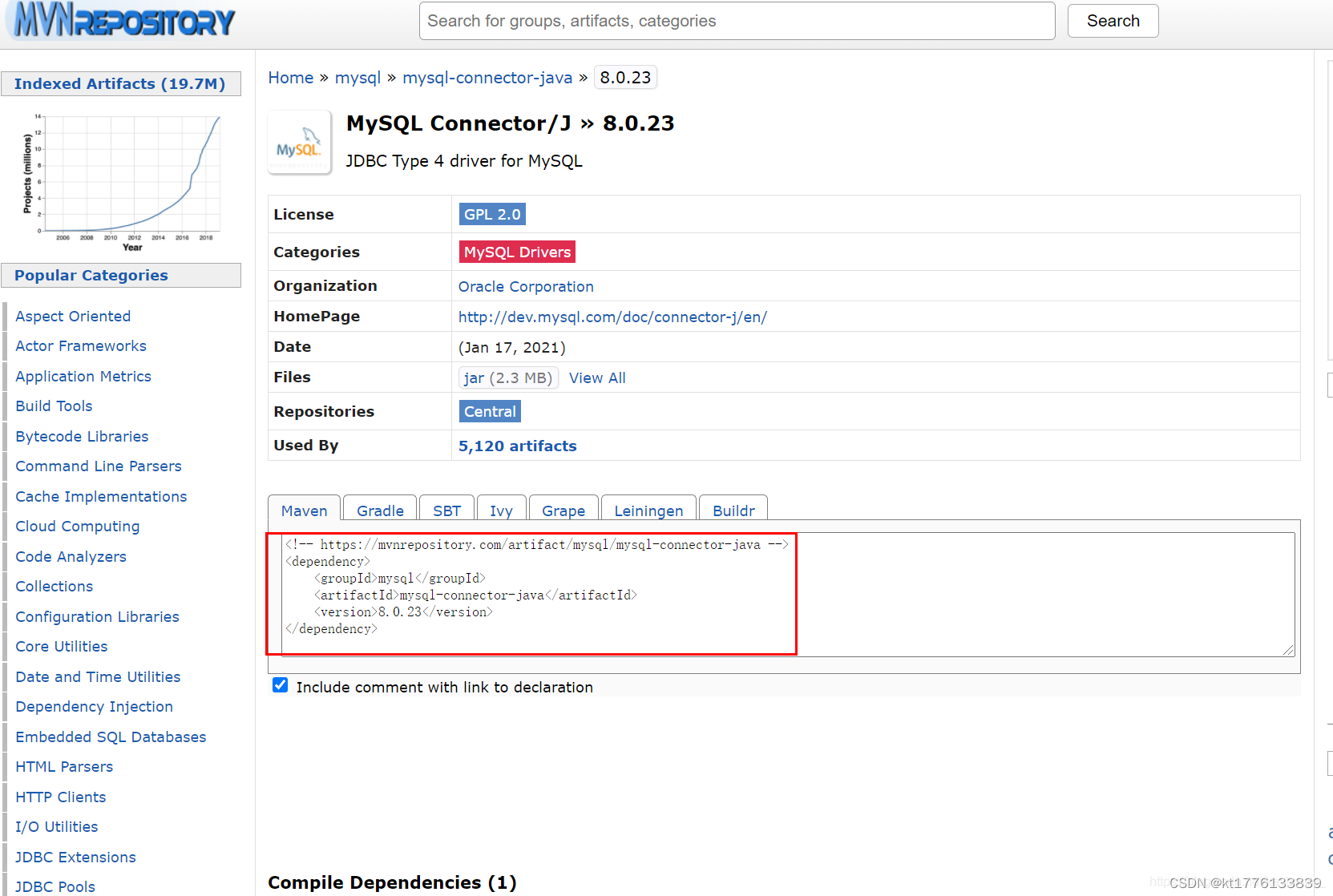Focus the artifact search box
Screen dimensions: 1333x896
(737, 21)
